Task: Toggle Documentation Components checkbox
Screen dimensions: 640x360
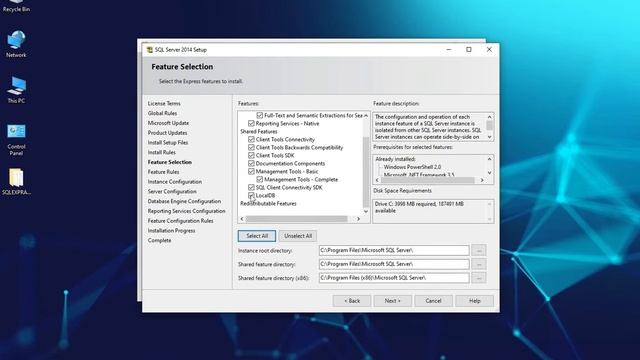Action: [x=251, y=163]
